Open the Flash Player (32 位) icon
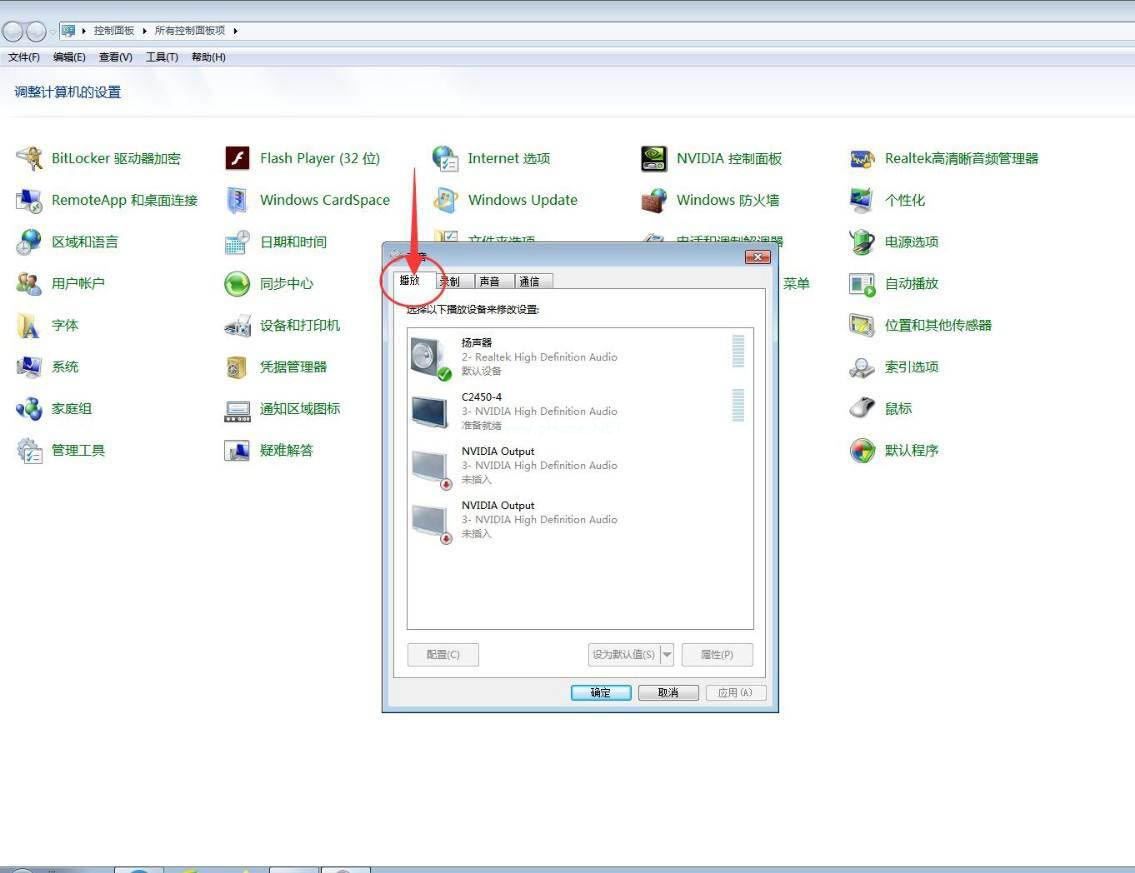The width and height of the screenshot is (1135, 873). point(237,158)
